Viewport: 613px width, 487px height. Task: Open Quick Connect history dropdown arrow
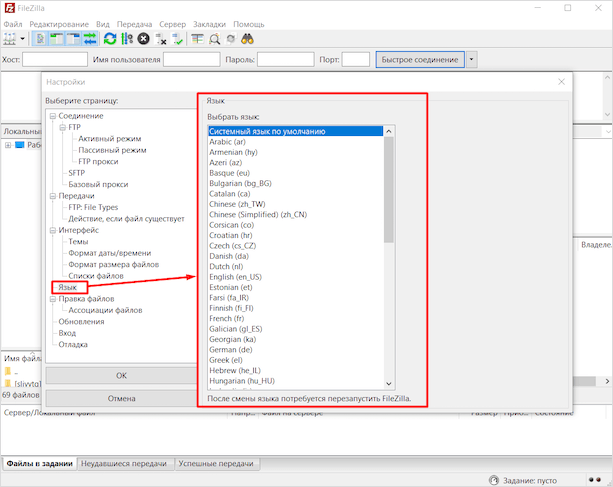pyautogui.click(x=471, y=60)
